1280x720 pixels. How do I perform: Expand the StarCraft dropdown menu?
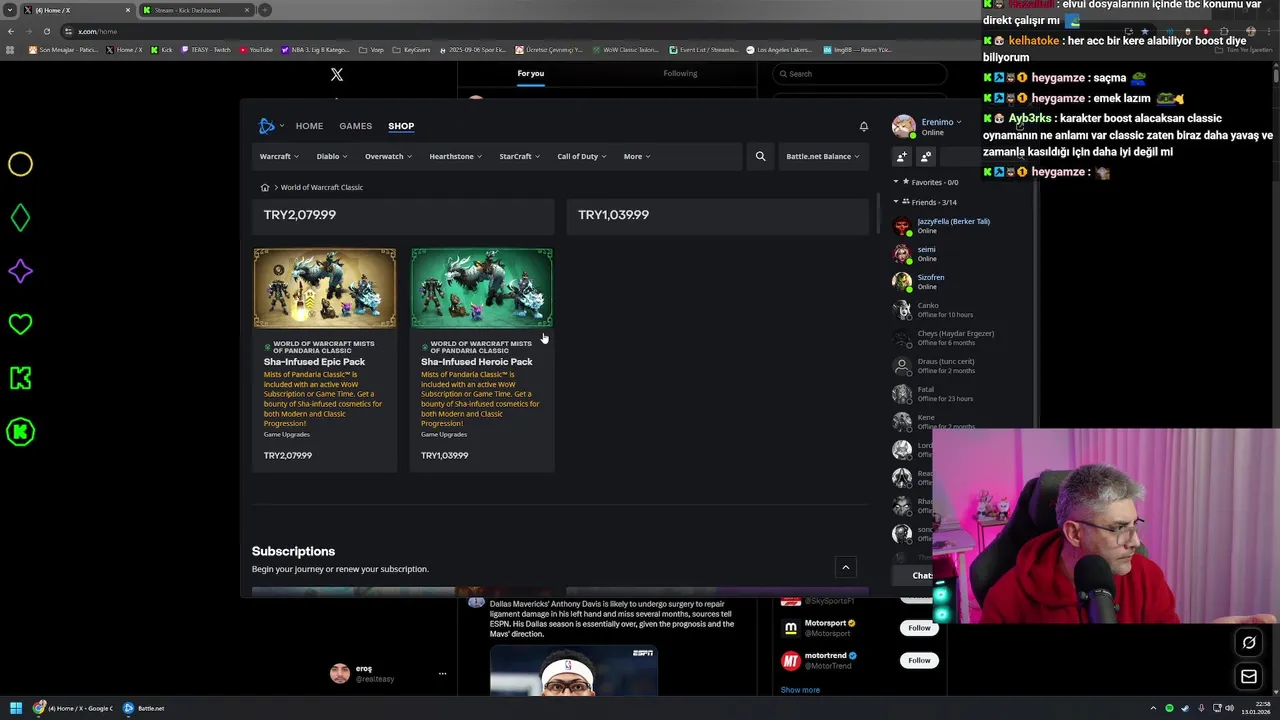click(520, 156)
